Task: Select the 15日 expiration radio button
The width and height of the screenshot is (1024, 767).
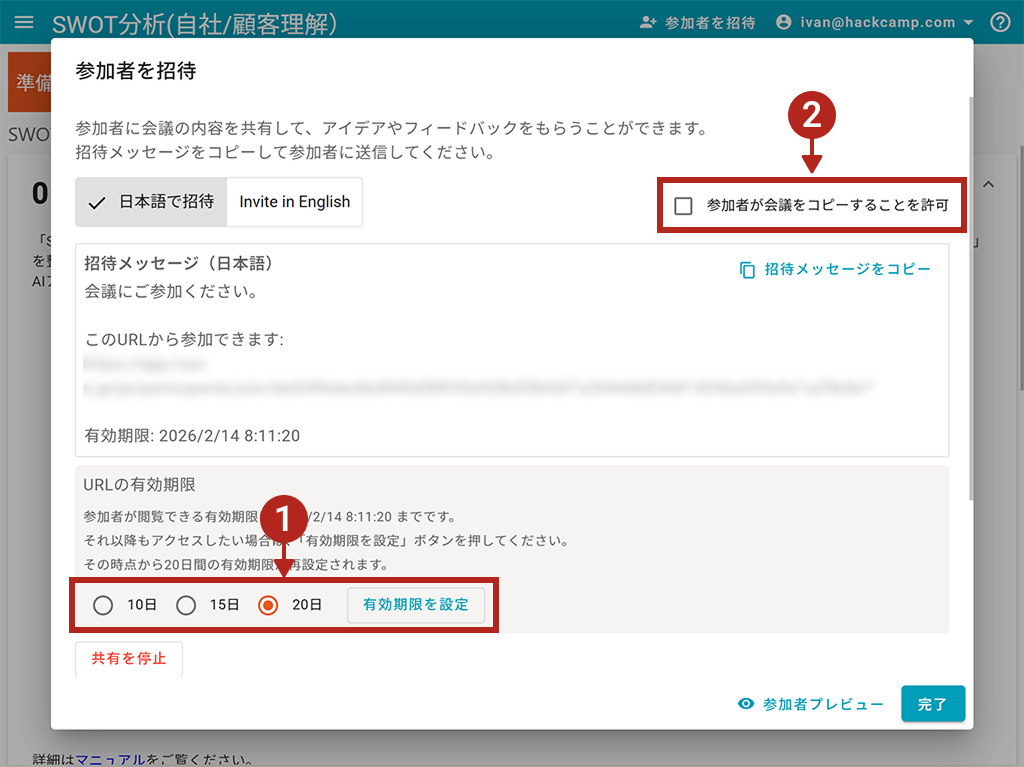Action: [186, 605]
